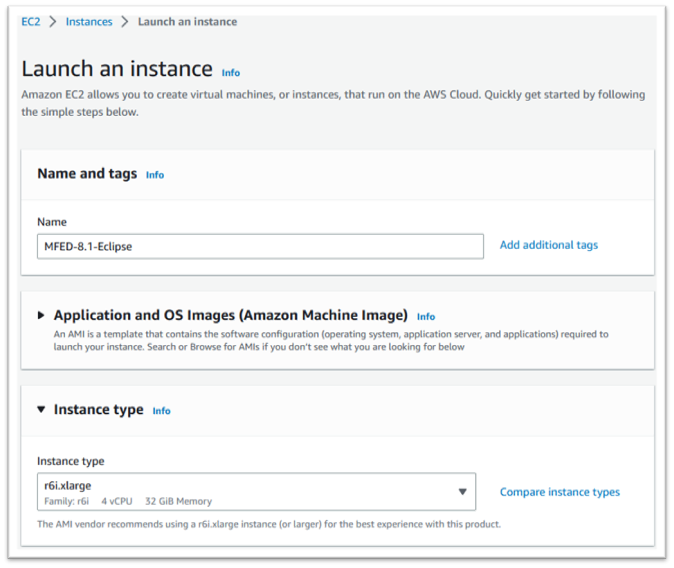View Info beside the Instance type heading

pyautogui.click(x=162, y=411)
